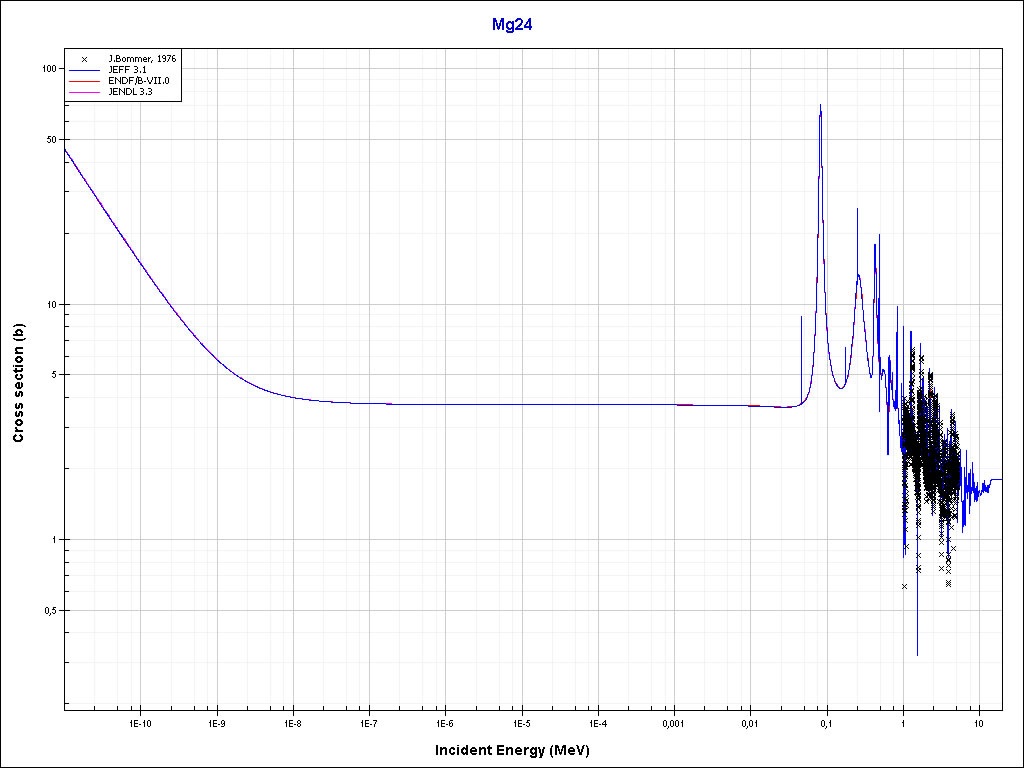Screen dimensions: 1024x768
Task: Click the J.Bommer, 1976 legend entry
Action: [x=142, y=59]
